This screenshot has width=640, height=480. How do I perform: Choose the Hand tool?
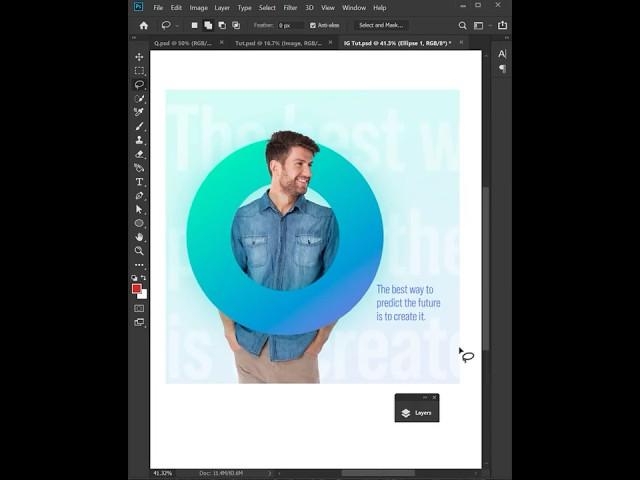pyautogui.click(x=139, y=237)
